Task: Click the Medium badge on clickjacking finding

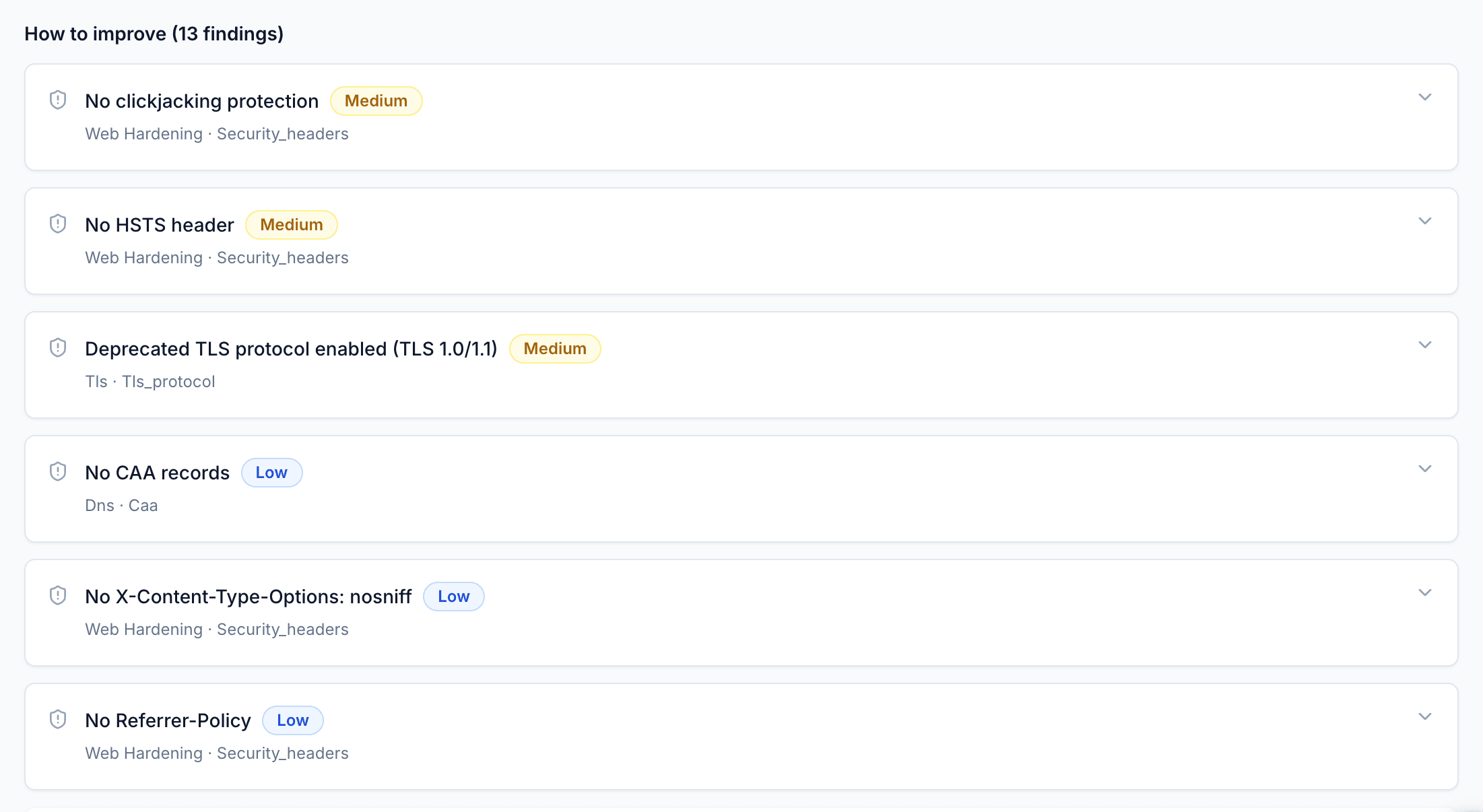Action: (376, 101)
